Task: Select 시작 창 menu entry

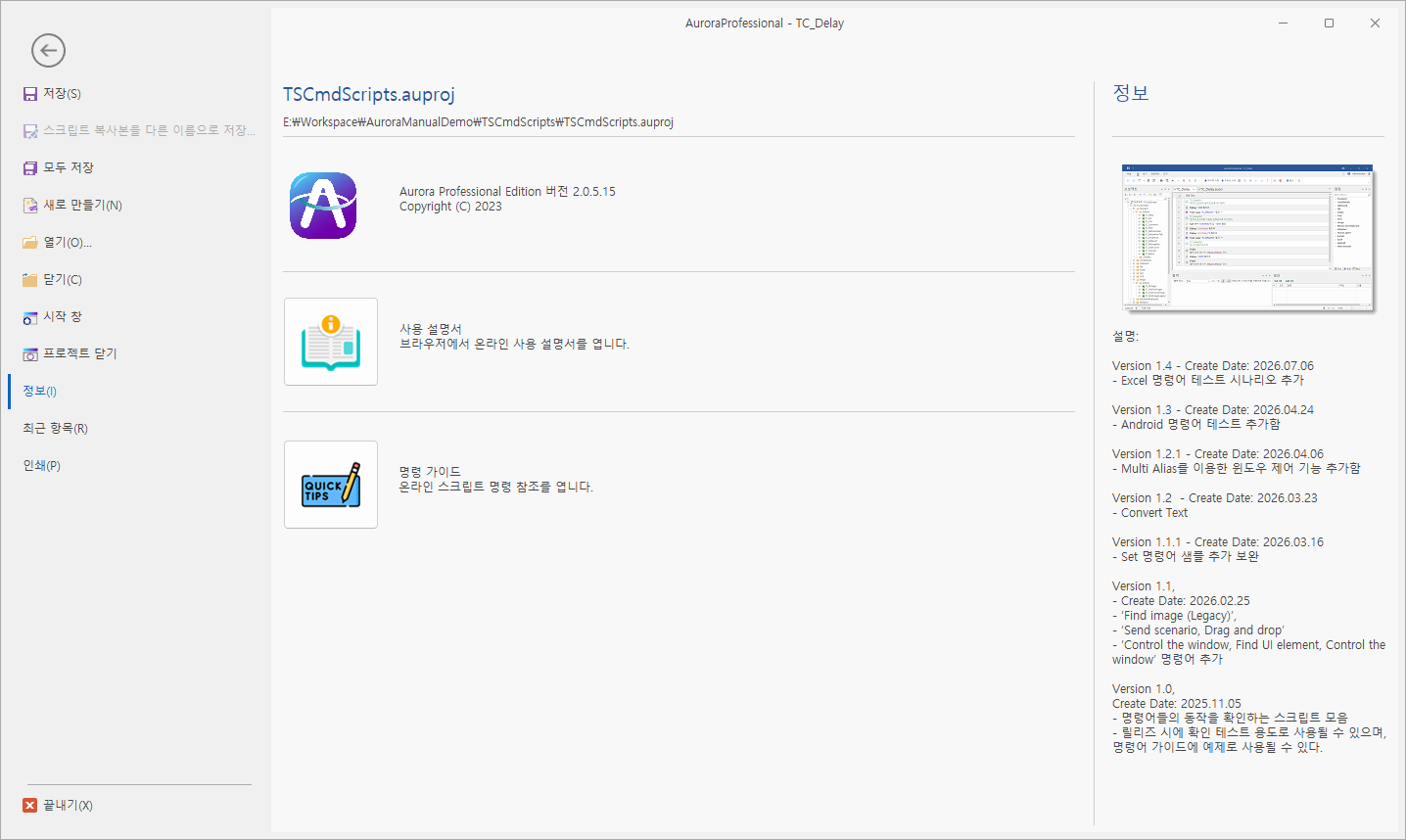Action: 63,316
